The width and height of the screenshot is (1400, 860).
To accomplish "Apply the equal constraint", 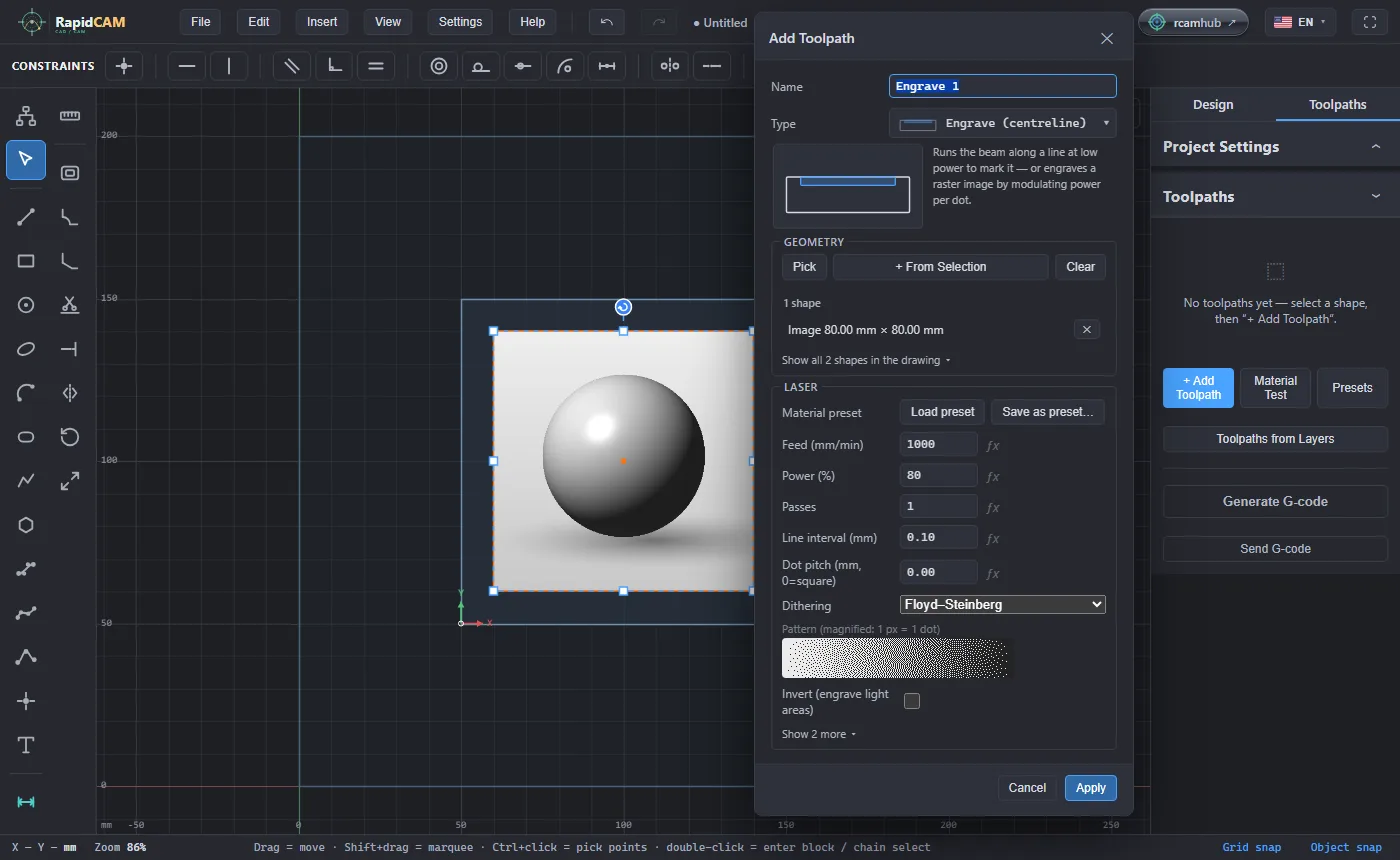I will (x=376, y=66).
